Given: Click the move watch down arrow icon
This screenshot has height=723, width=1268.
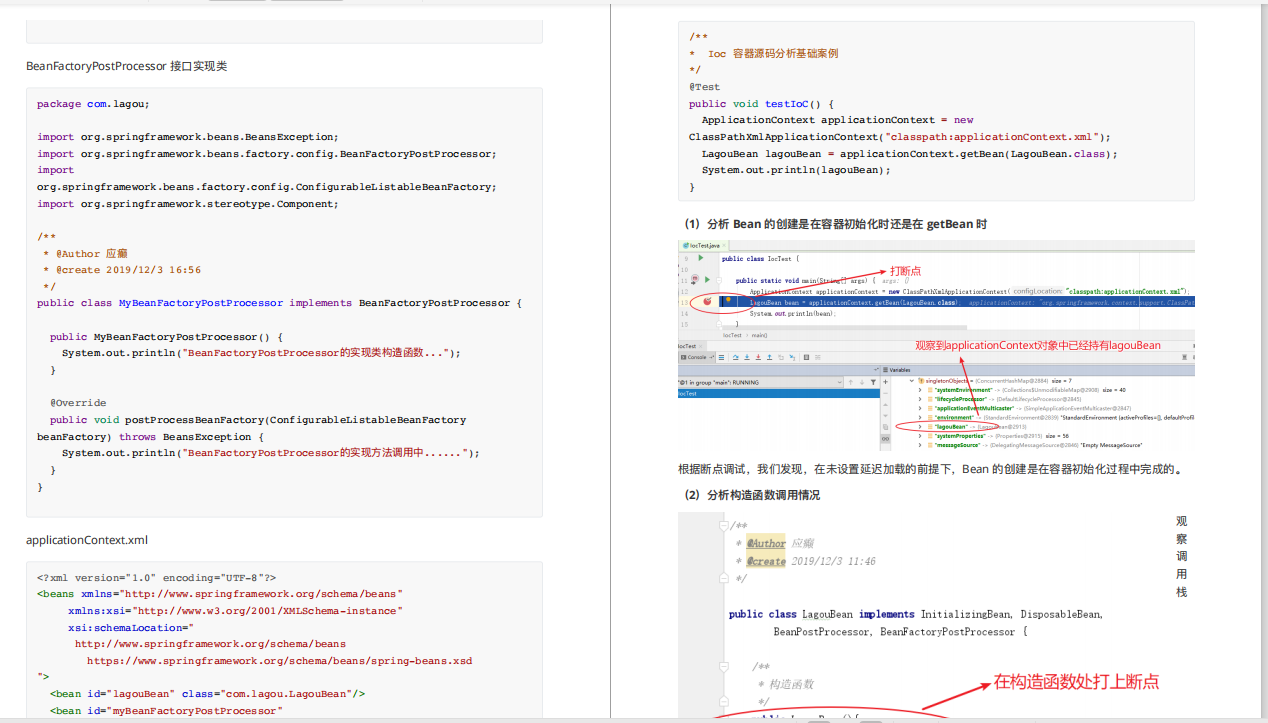Looking at the screenshot, I should [x=885, y=416].
